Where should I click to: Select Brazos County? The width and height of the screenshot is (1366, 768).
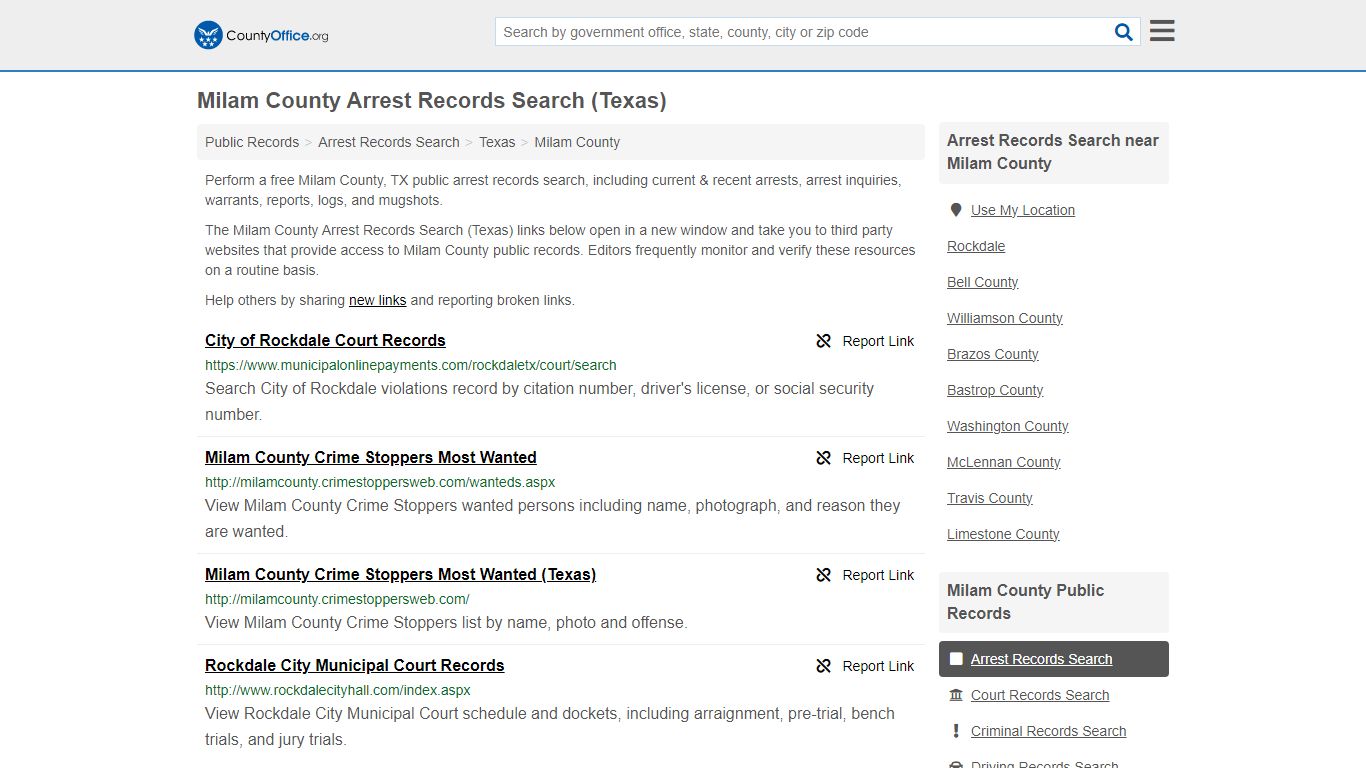993,354
